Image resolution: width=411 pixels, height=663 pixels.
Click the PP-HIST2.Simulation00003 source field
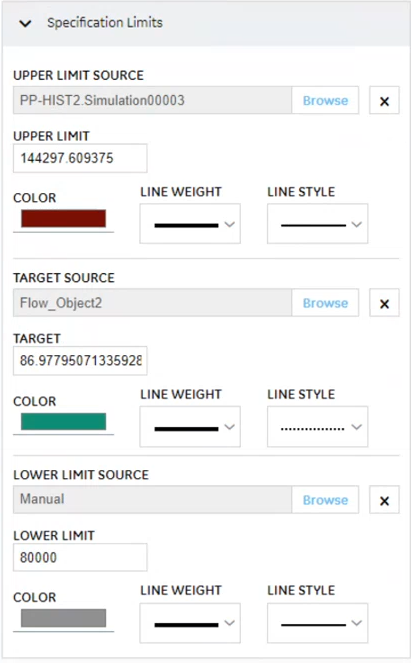pyautogui.click(x=152, y=101)
